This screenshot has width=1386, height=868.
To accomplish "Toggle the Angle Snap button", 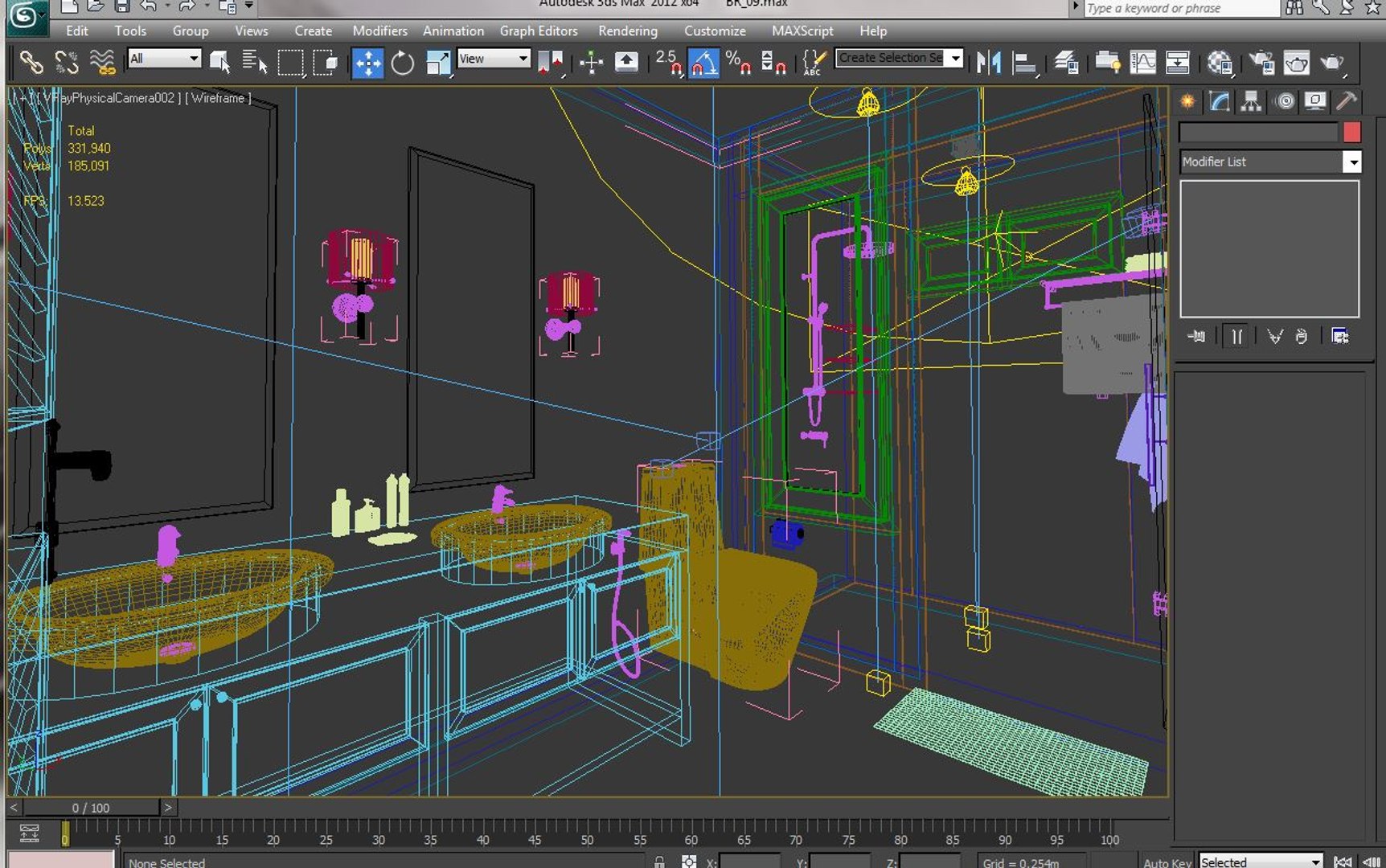I will point(704,62).
